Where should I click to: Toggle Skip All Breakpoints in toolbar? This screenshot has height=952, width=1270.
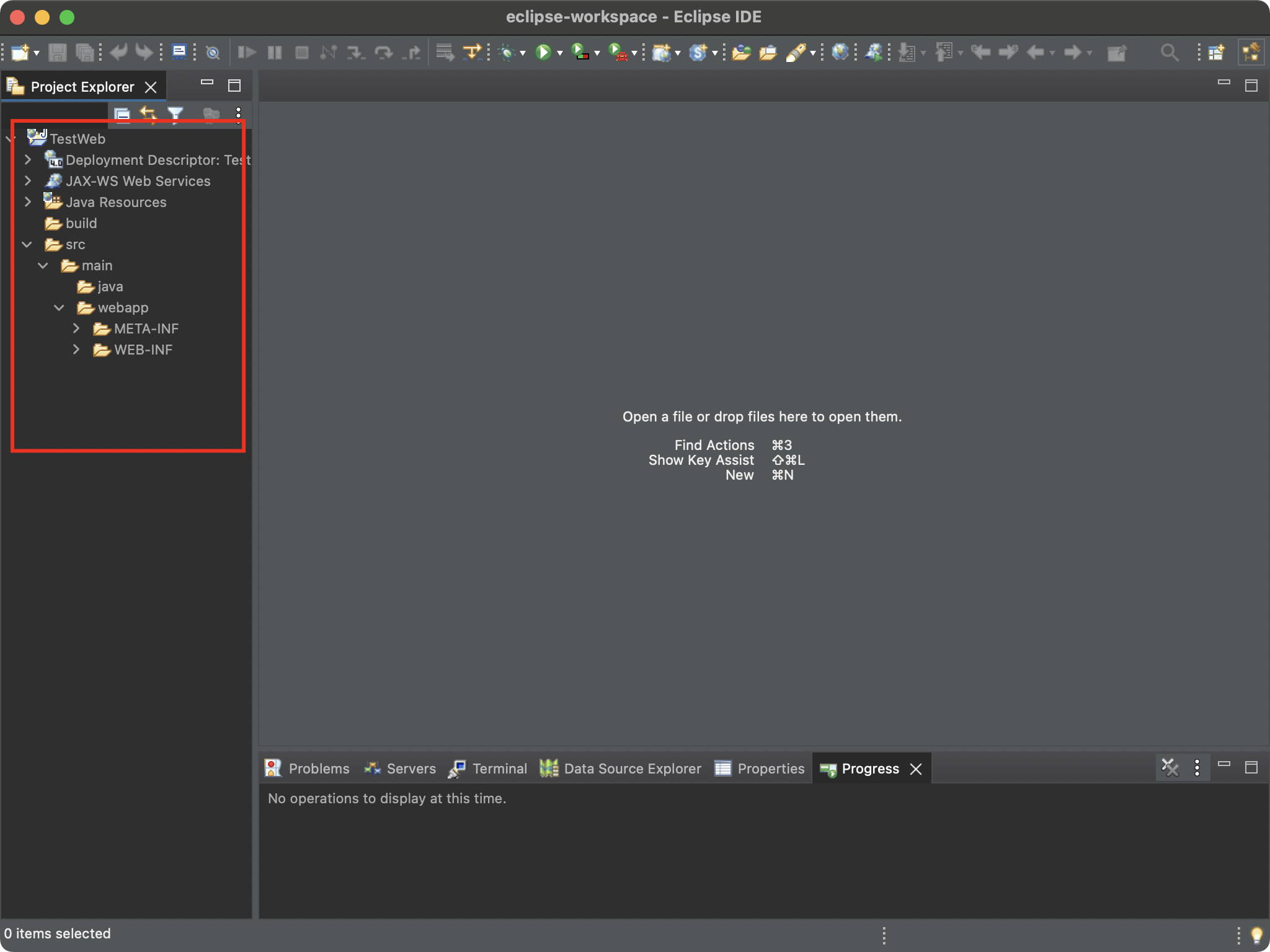(x=213, y=53)
